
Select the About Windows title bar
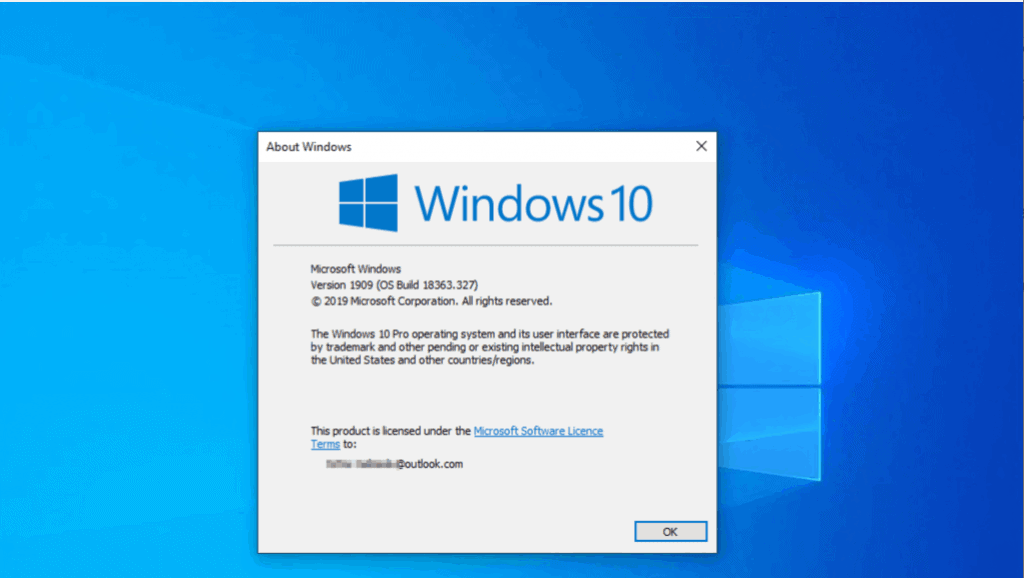coord(480,146)
